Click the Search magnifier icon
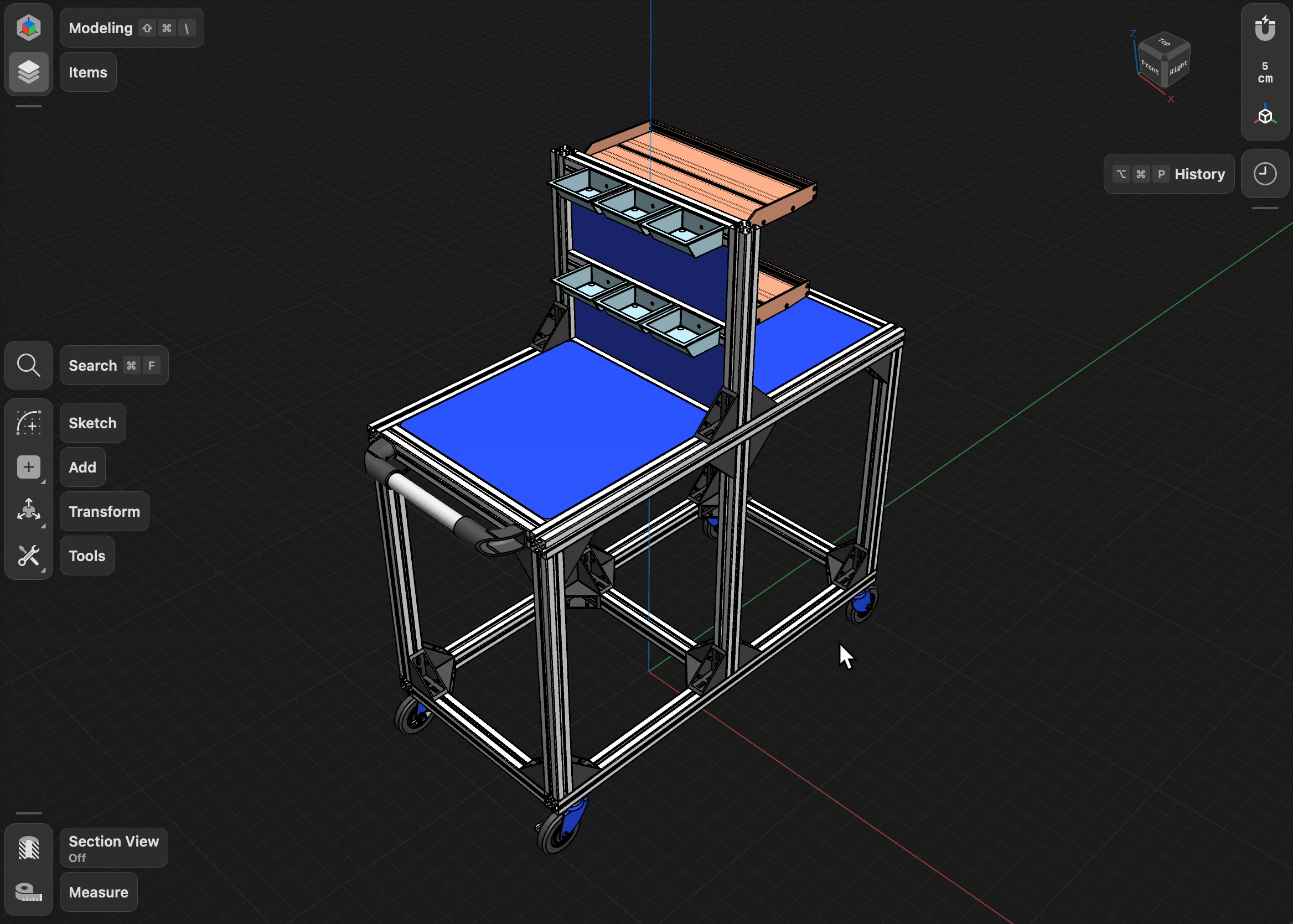Viewport: 1293px width, 924px height. [x=28, y=365]
